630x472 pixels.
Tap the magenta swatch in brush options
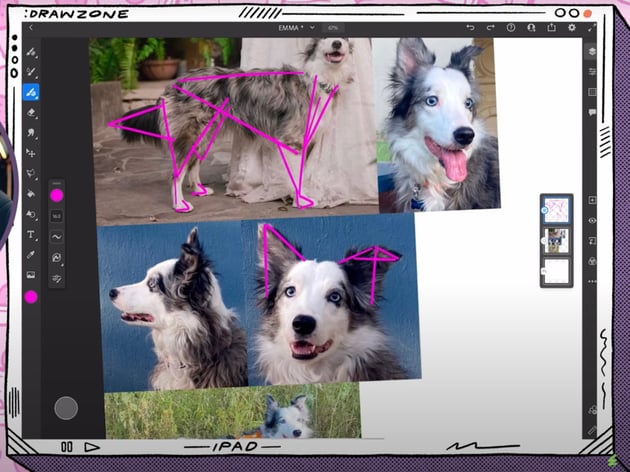point(57,196)
